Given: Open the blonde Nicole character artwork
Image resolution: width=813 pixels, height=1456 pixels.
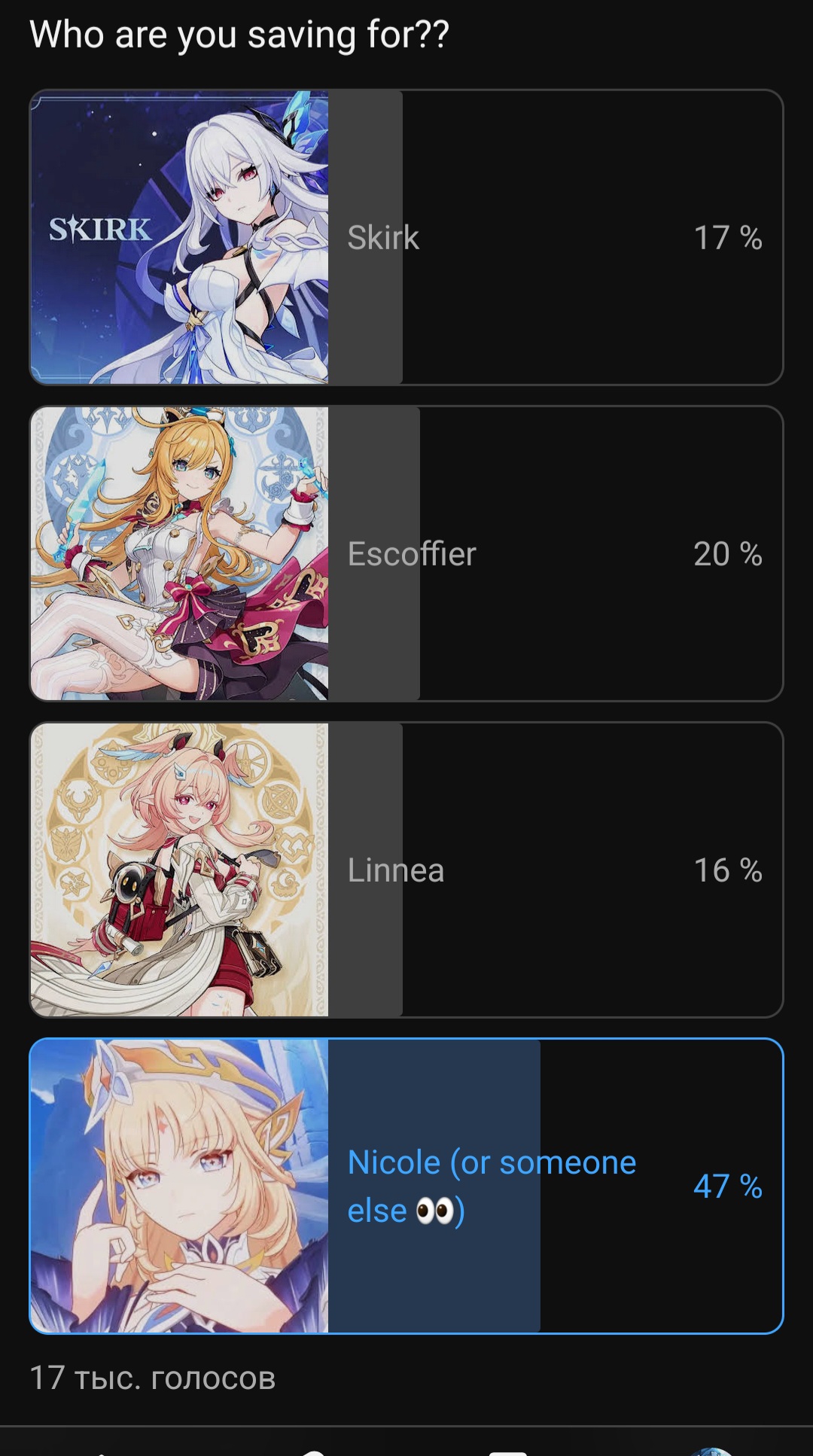Looking at the screenshot, I should (x=179, y=1186).
